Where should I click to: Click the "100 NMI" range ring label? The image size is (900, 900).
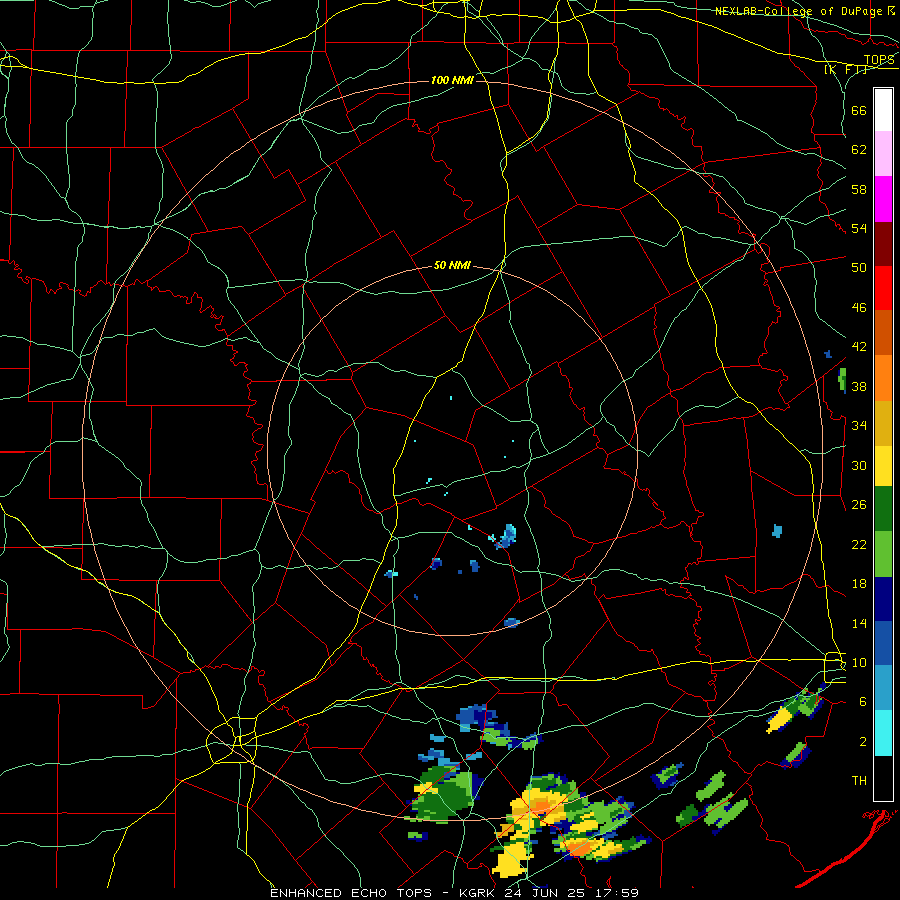tap(452, 80)
